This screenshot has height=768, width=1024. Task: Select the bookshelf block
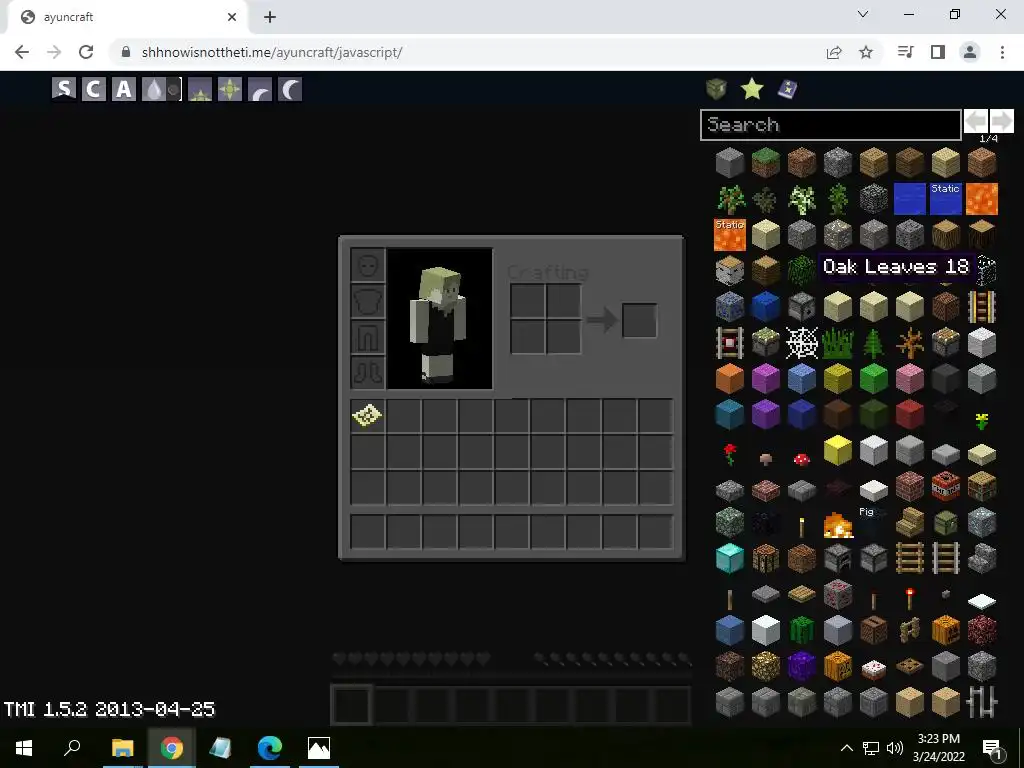click(x=981, y=486)
